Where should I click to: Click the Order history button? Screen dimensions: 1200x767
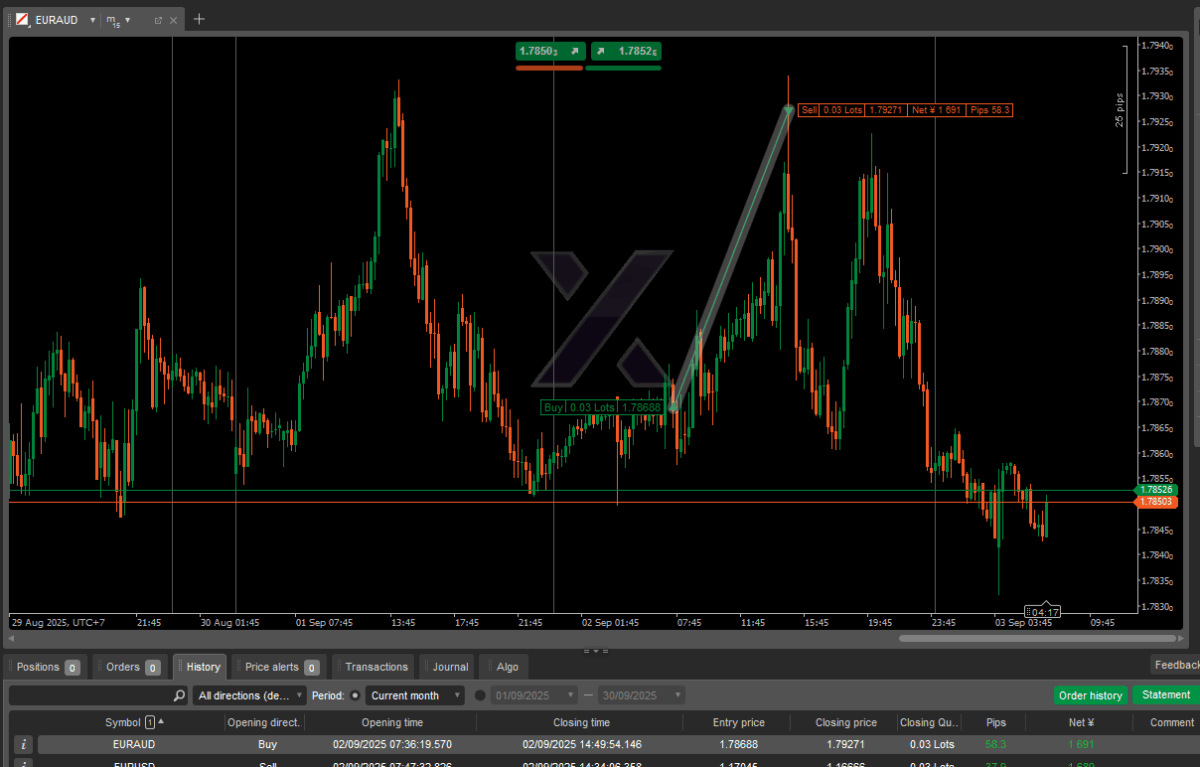pos(1090,695)
